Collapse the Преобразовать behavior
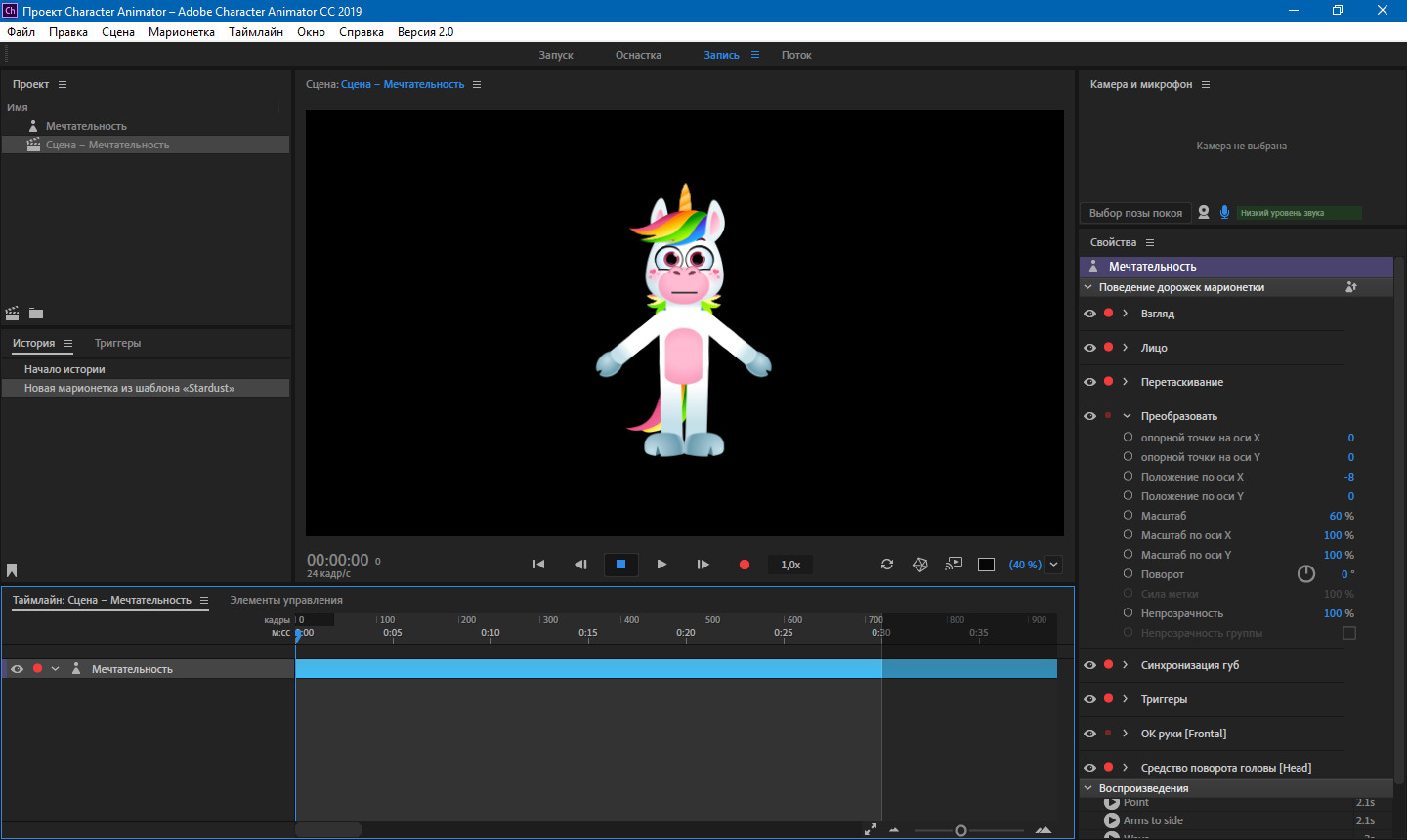The height and width of the screenshot is (840, 1407). pyautogui.click(x=1127, y=416)
